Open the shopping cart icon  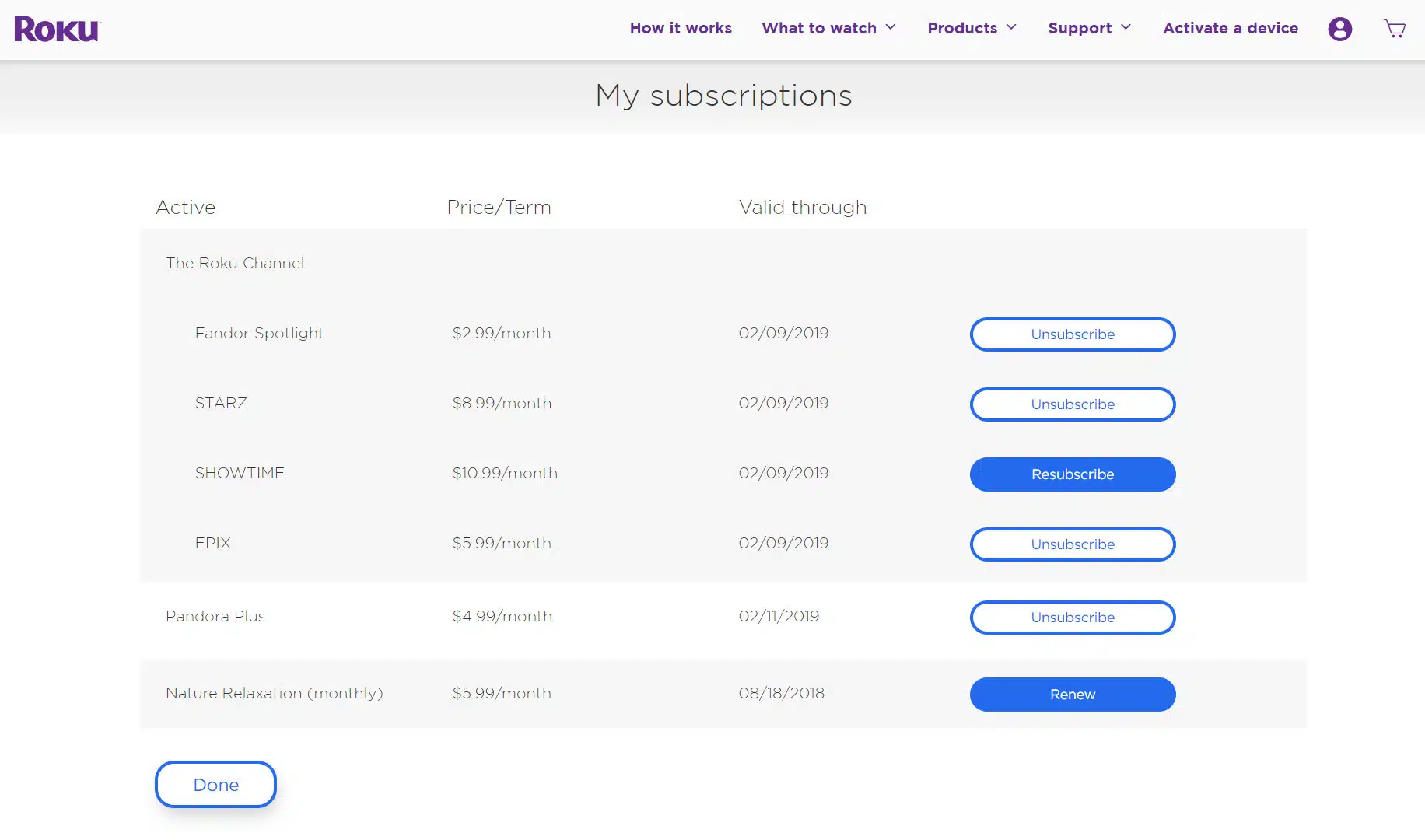pyautogui.click(x=1394, y=29)
